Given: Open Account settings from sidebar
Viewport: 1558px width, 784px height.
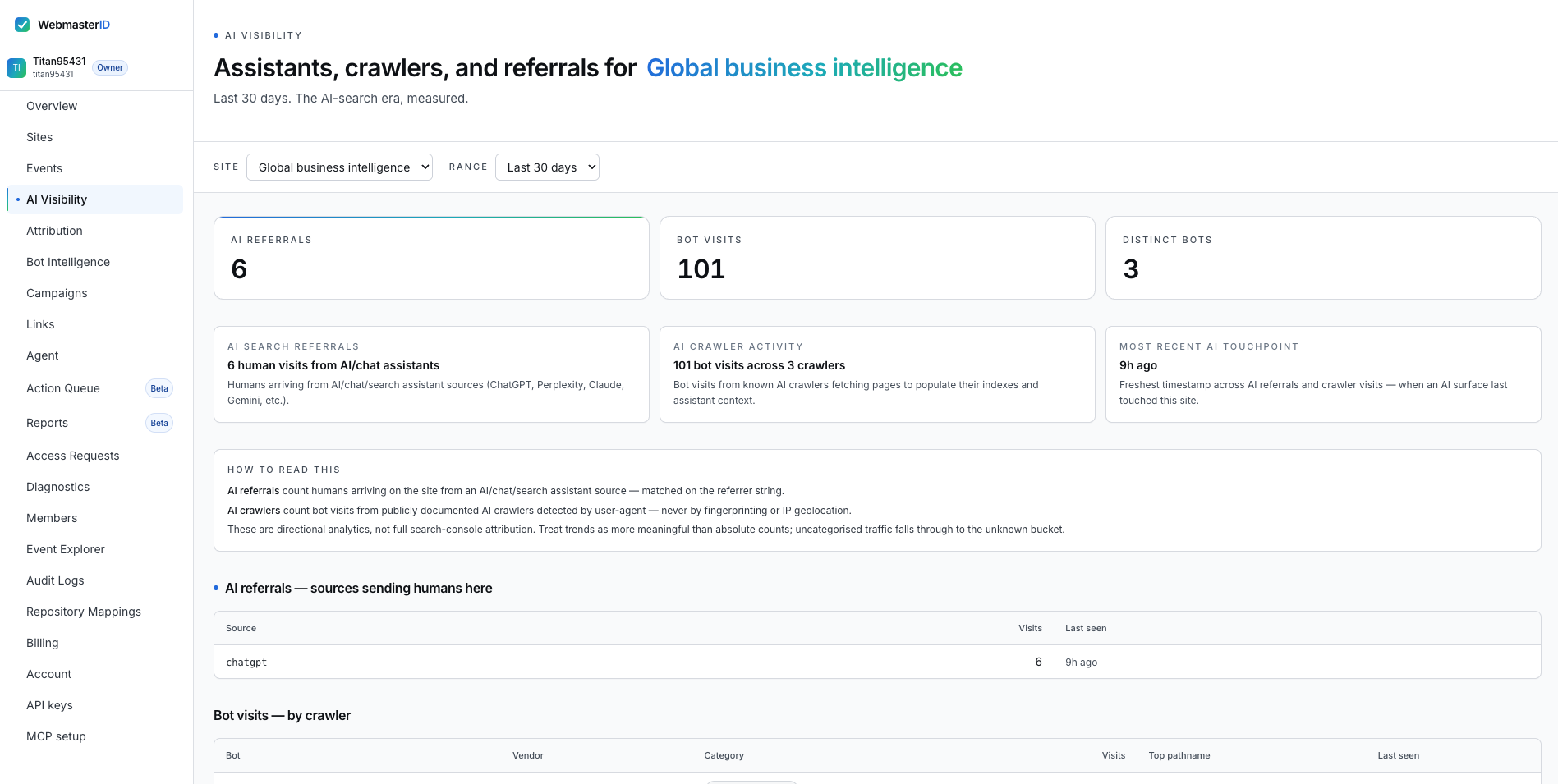Looking at the screenshot, I should tap(49, 674).
